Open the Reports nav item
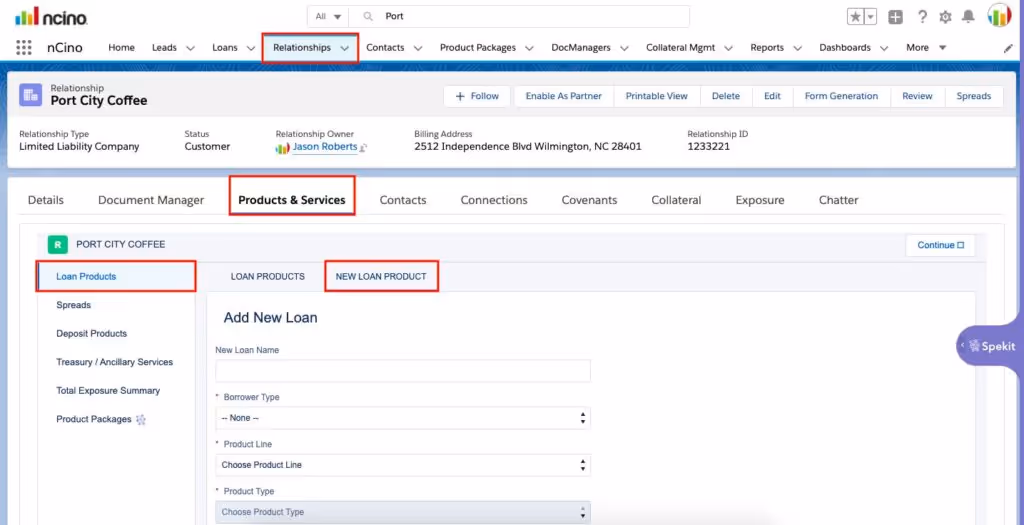 (x=767, y=48)
